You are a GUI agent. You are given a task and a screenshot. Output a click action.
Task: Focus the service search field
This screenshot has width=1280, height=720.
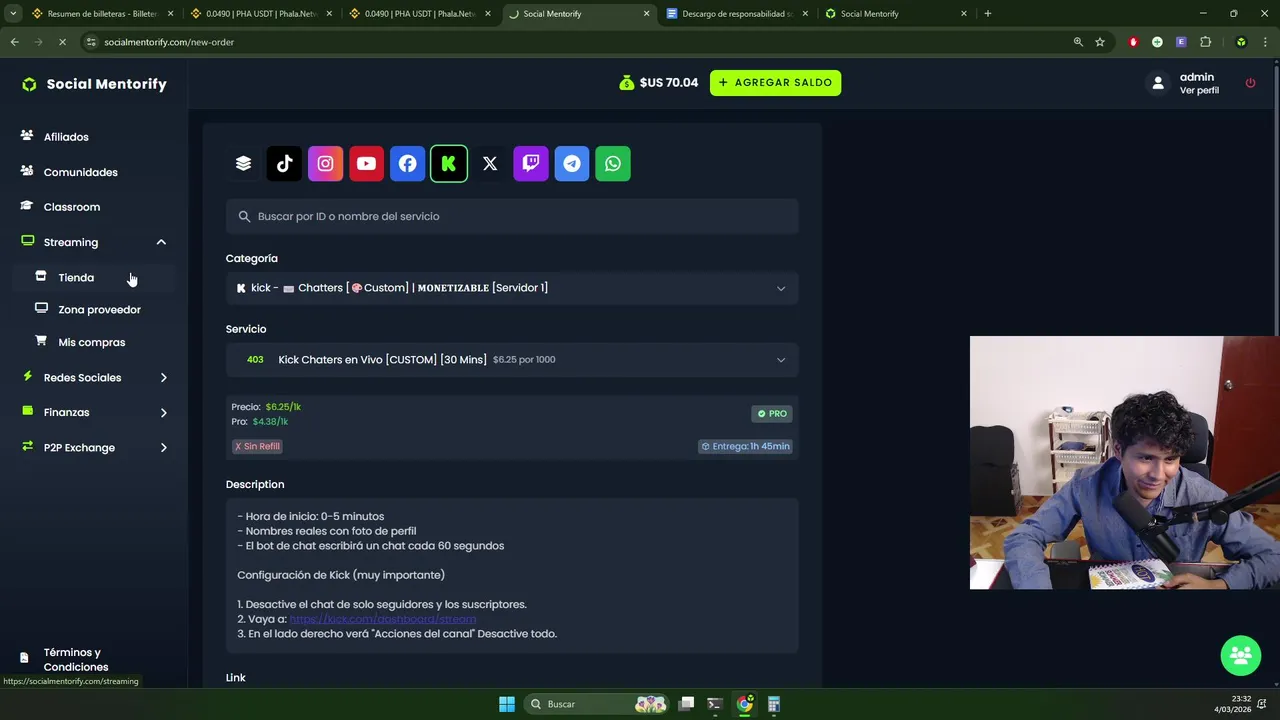click(512, 217)
